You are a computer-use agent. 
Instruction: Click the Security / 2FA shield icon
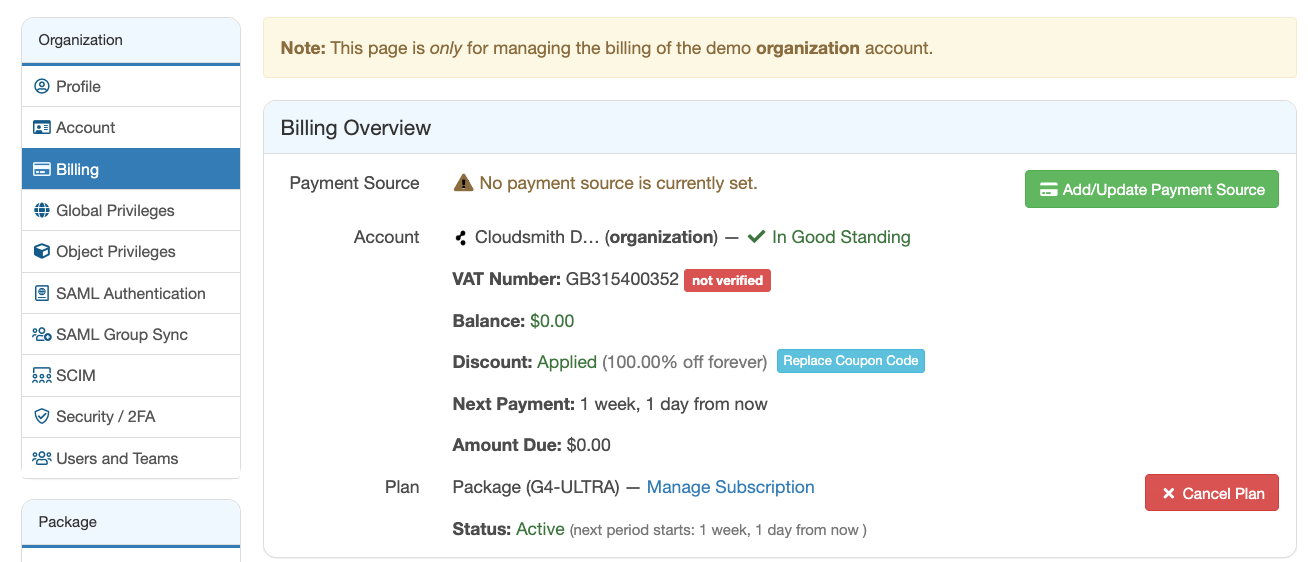click(x=42, y=417)
